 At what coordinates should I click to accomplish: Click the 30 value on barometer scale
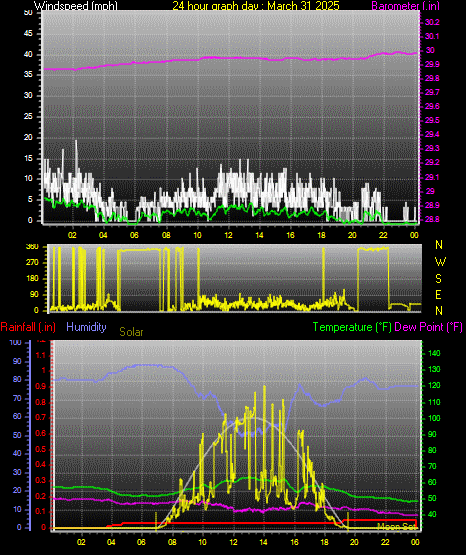(430, 50)
